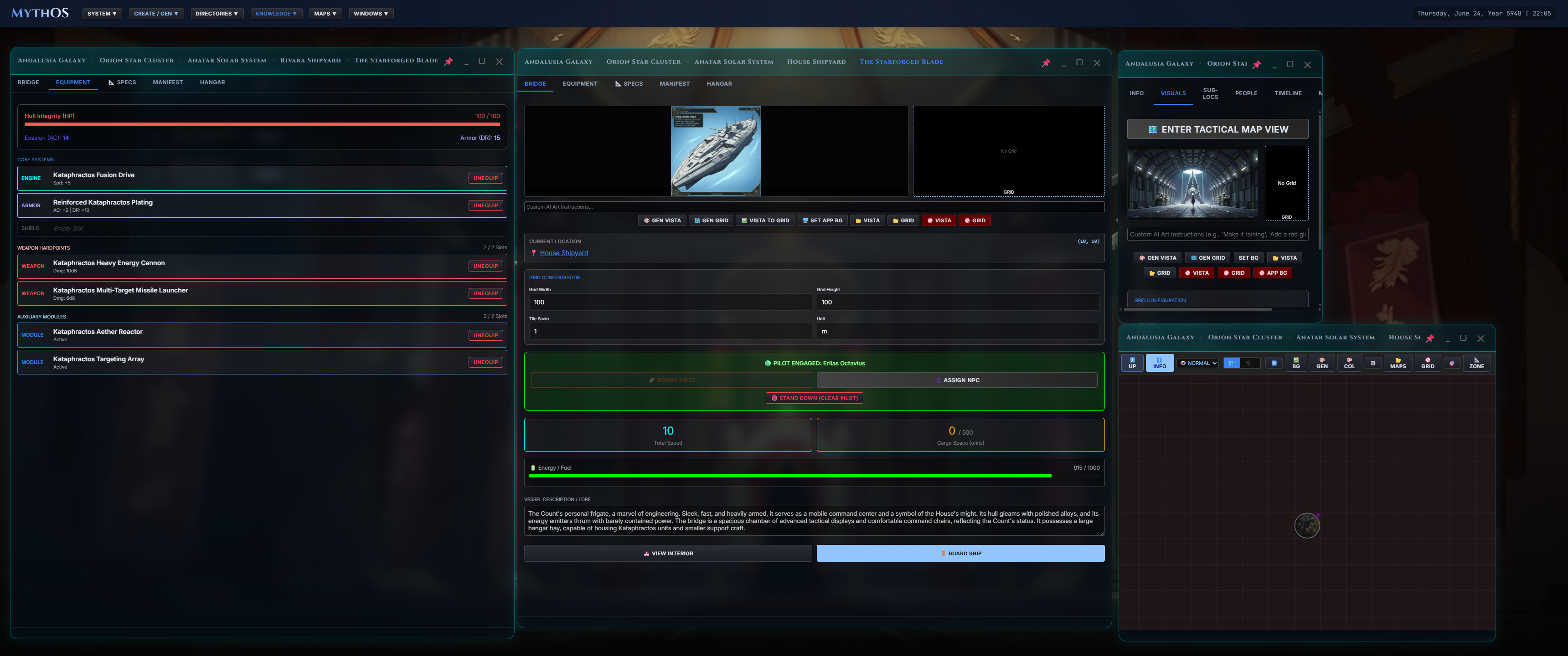Open the MAPS menu in top bar
1568x656 pixels.
pyautogui.click(x=325, y=13)
